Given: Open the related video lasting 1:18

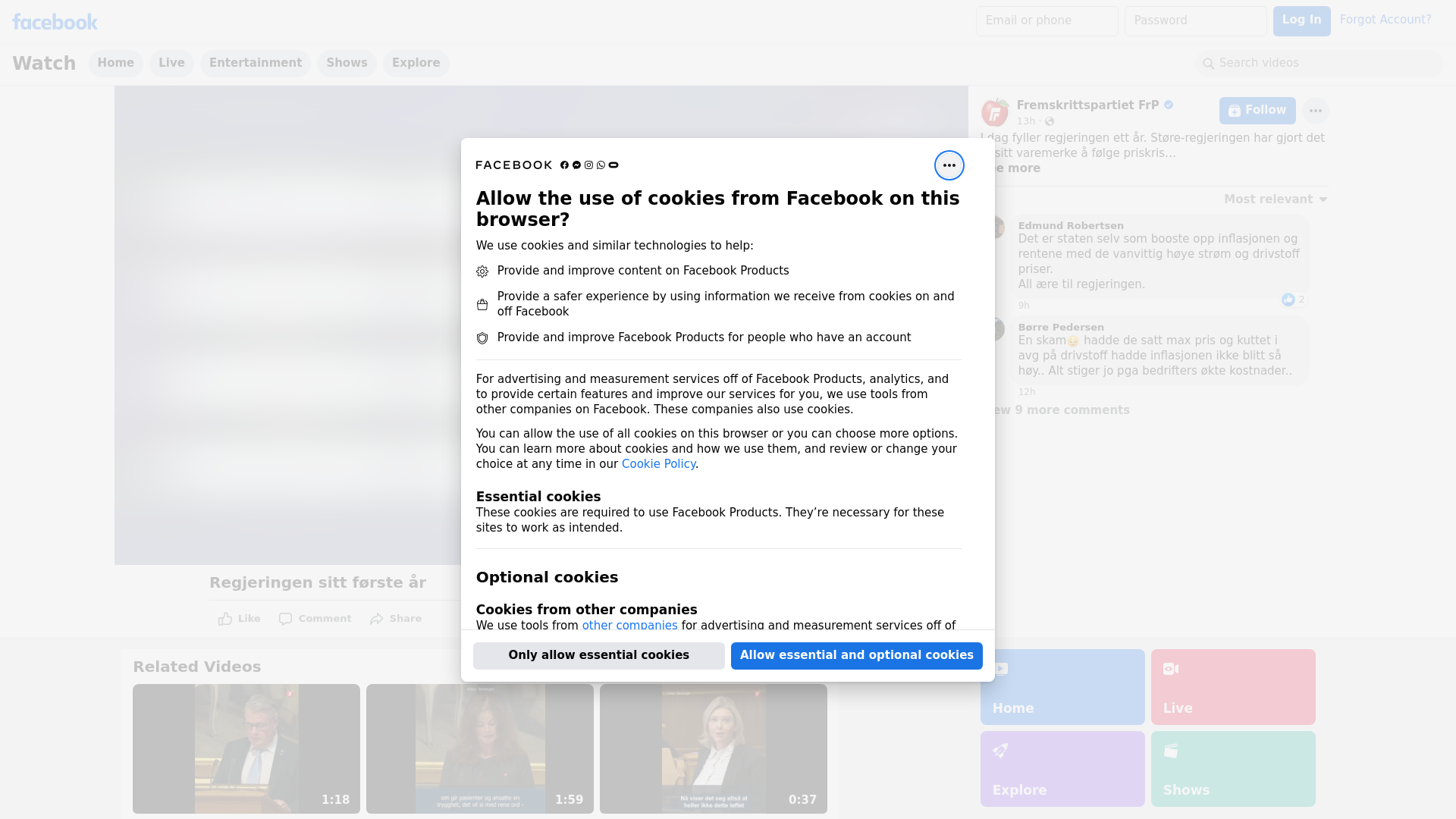Looking at the screenshot, I should tap(246, 749).
